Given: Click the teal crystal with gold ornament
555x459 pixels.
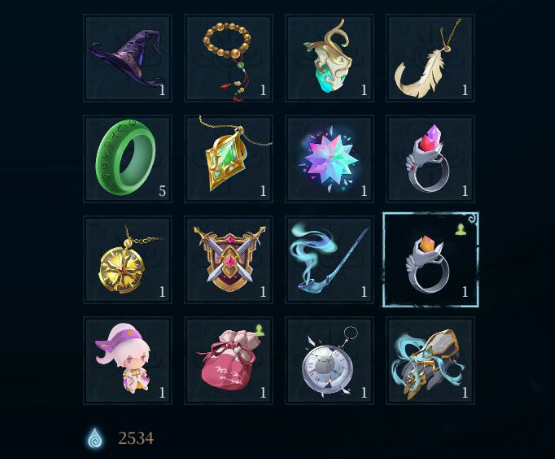Looking at the screenshot, I should pyautogui.click(x=329, y=58).
